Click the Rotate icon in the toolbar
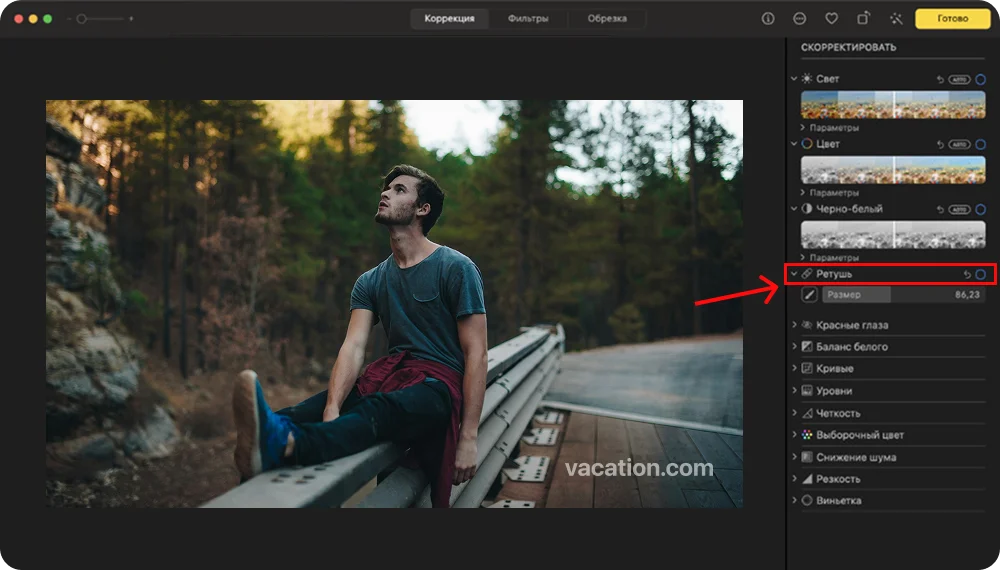1000x570 pixels. pos(863,19)
